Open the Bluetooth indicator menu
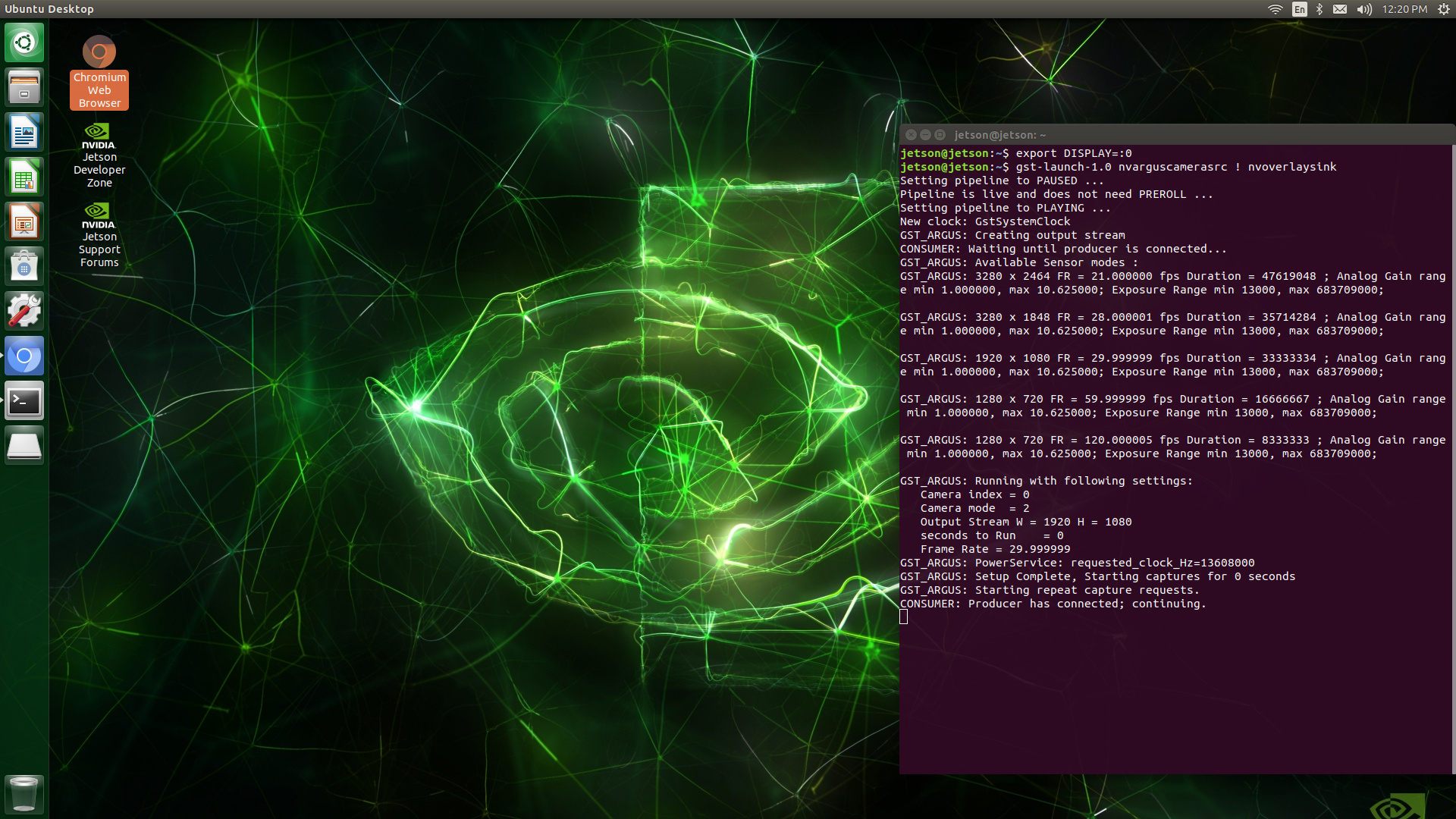 pos(1319,9)
